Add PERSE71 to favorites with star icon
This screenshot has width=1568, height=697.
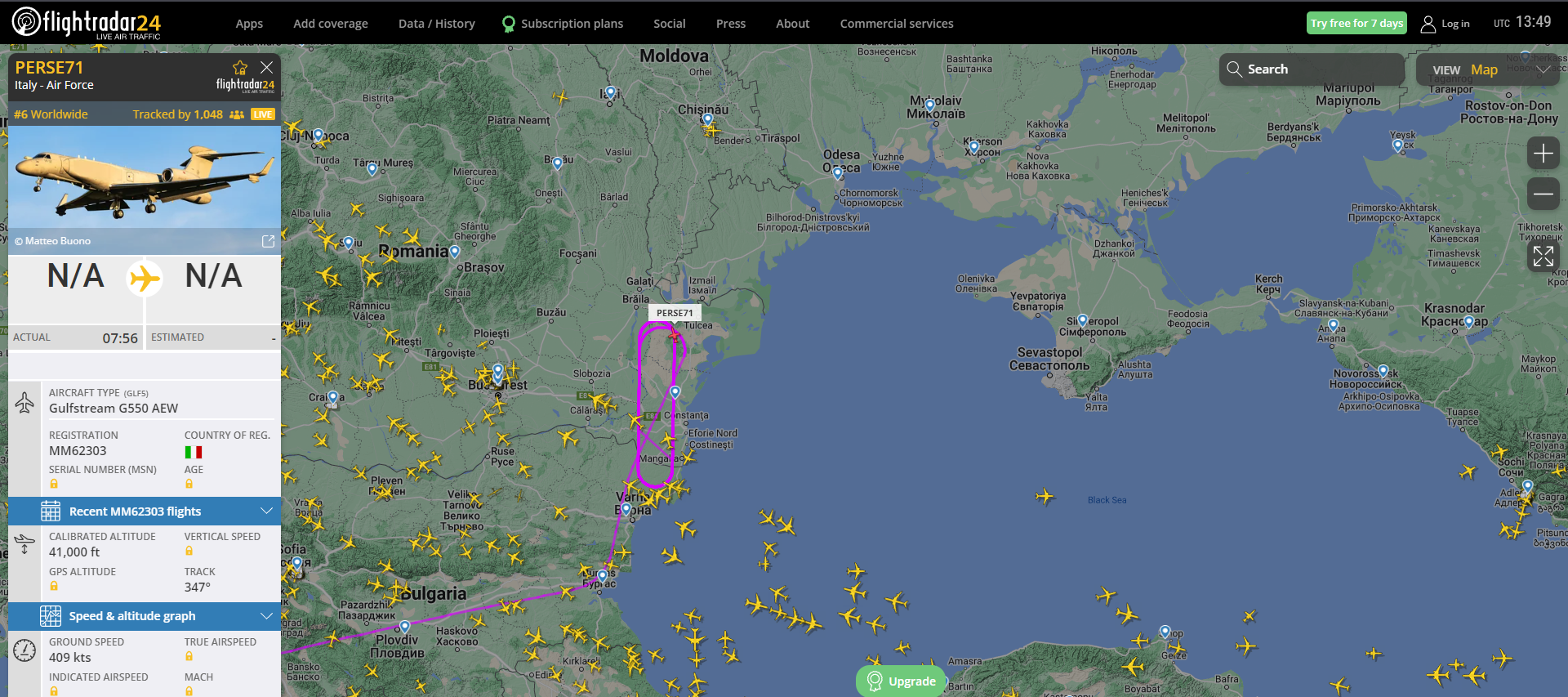click(239, 68)
